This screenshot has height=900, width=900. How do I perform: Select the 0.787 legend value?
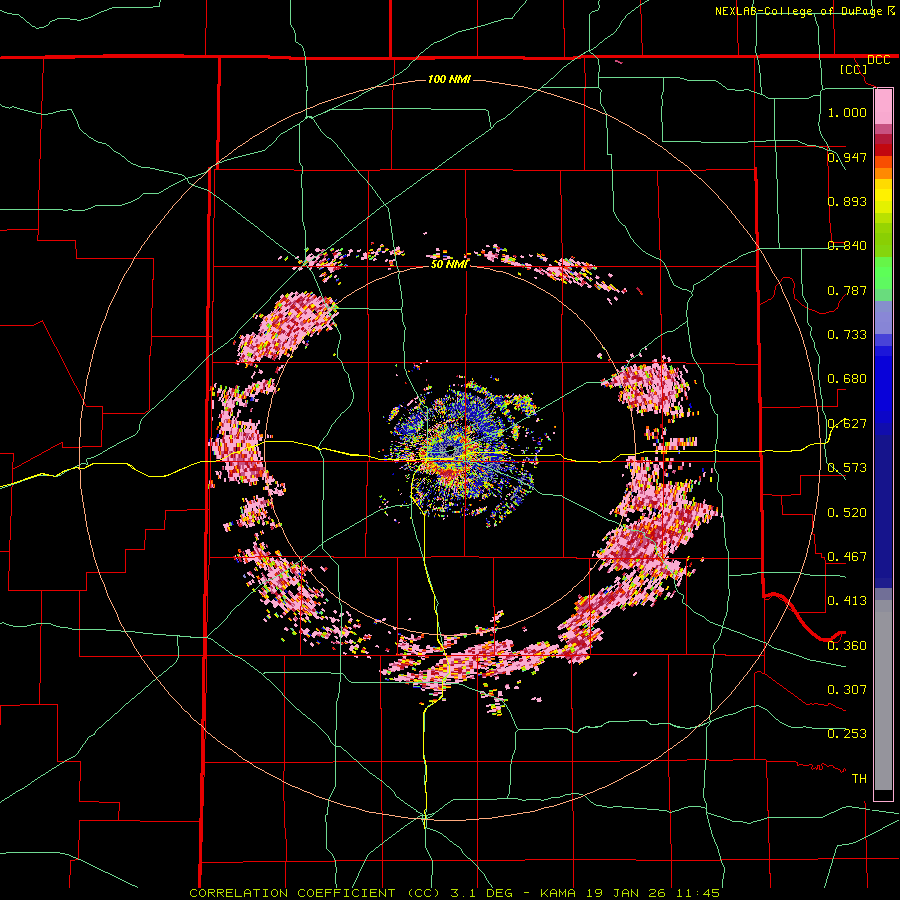847,290
